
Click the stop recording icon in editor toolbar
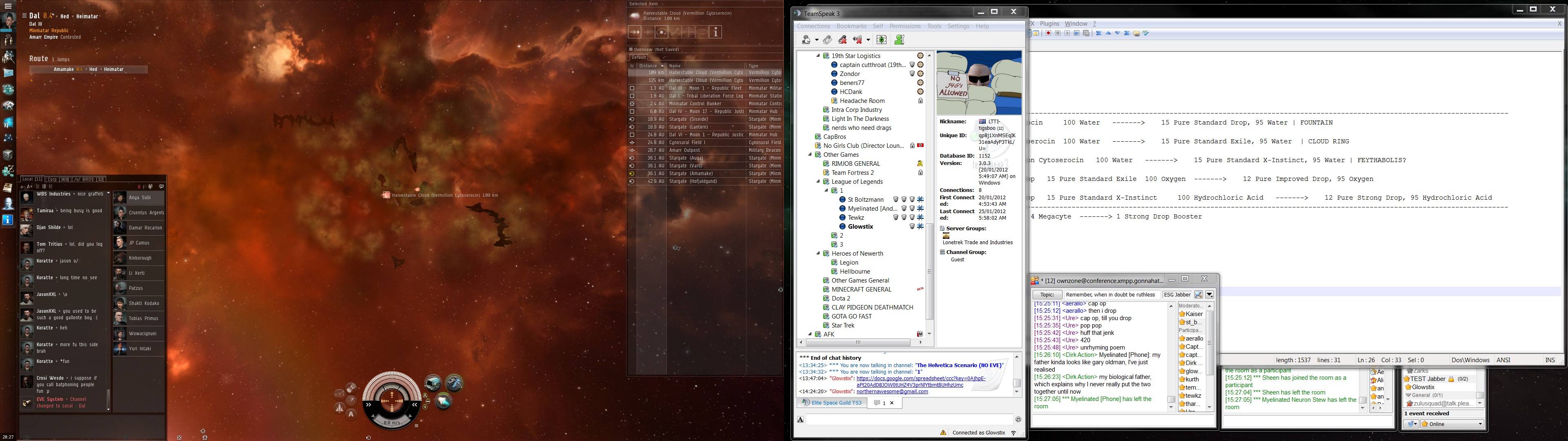(1058, 33)
